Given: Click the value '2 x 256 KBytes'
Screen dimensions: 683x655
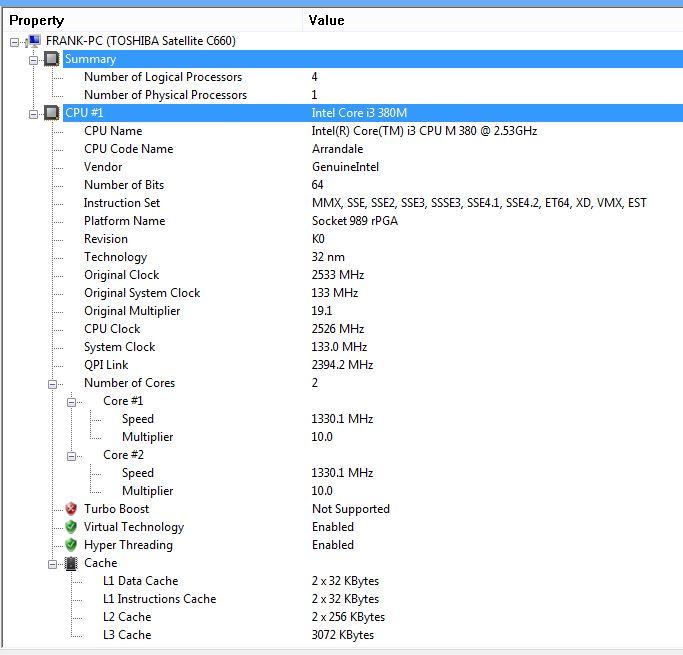Looking at the screenshot, I should click(x=348, y=617).
